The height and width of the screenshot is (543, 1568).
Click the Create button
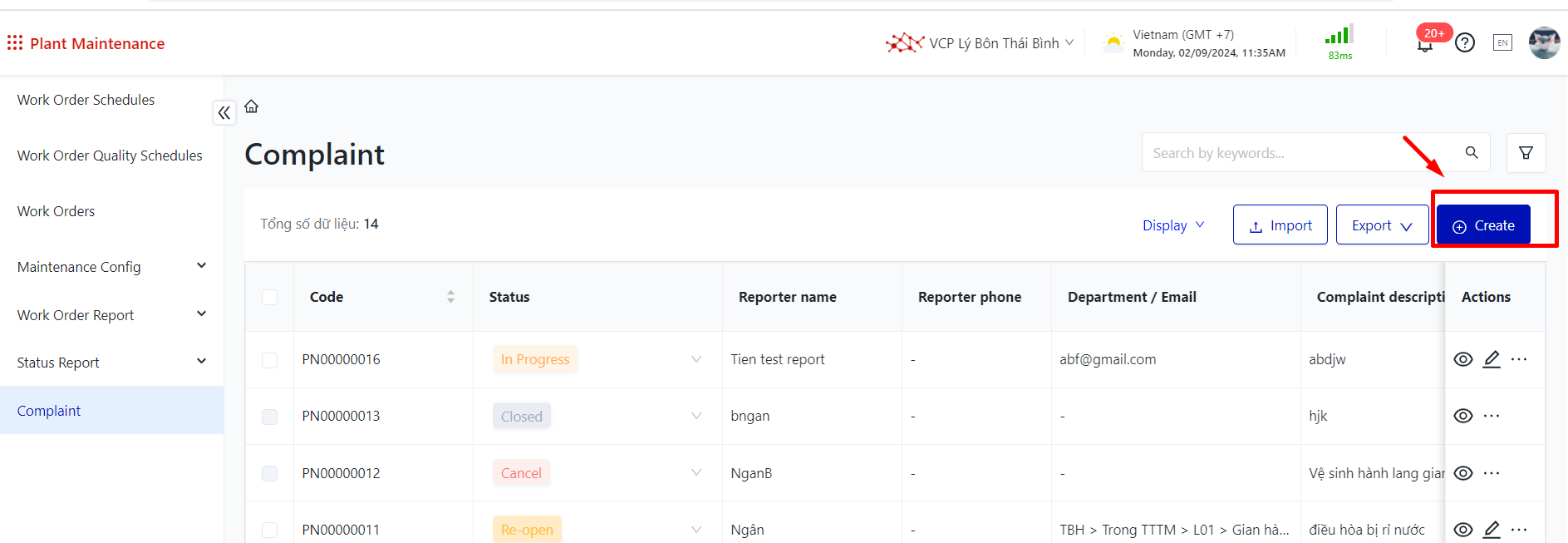[1482, 225]
